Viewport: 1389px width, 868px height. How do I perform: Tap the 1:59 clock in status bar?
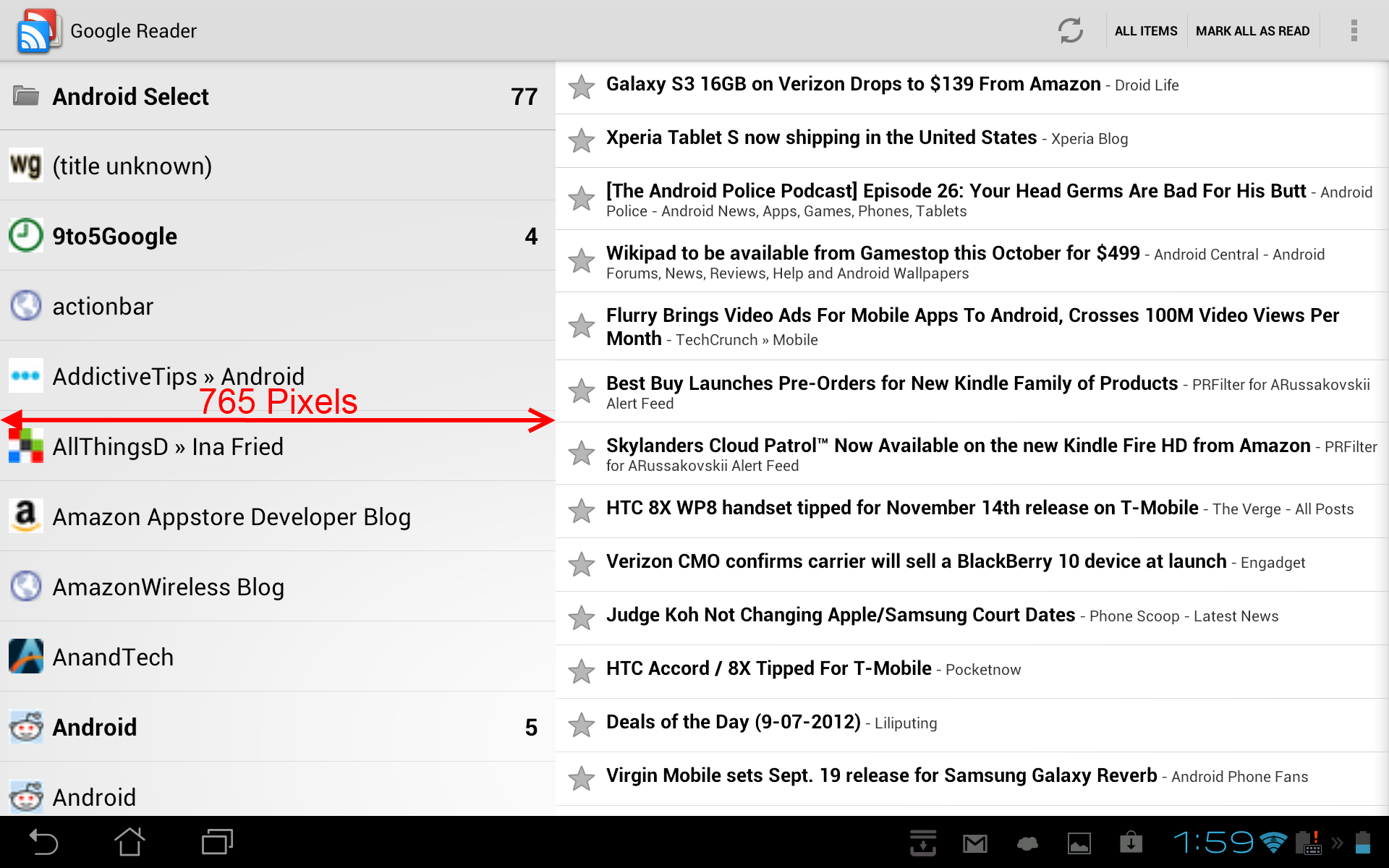coord(1214,842)
